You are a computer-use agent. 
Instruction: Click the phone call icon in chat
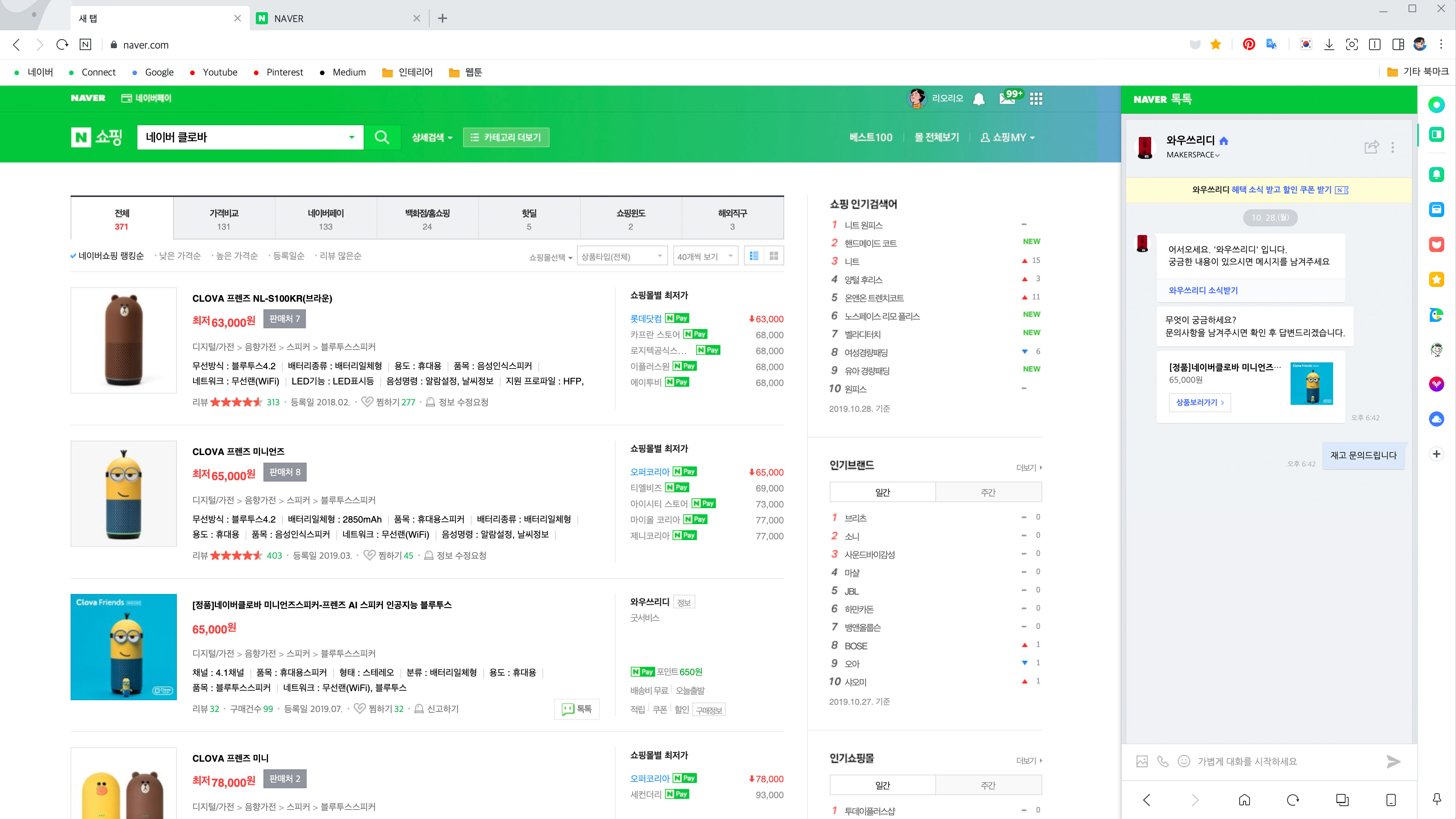[1163, 761]
